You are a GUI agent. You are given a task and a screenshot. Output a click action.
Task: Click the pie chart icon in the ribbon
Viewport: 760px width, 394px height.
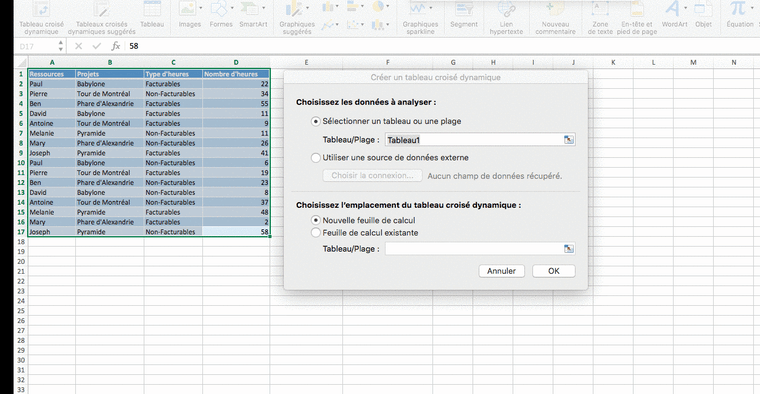379,6
